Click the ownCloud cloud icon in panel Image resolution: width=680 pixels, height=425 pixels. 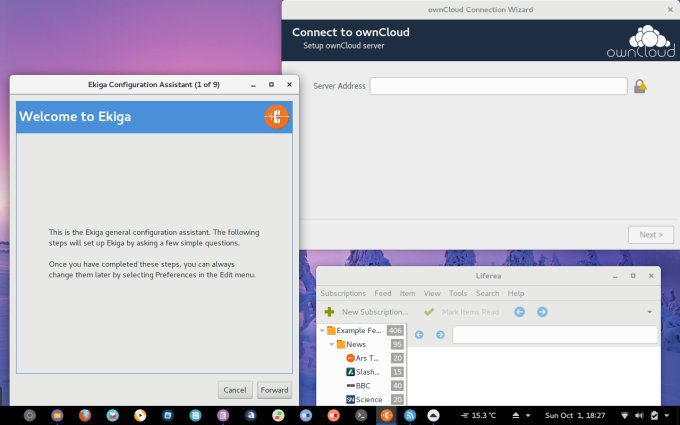tap(433, 415)
